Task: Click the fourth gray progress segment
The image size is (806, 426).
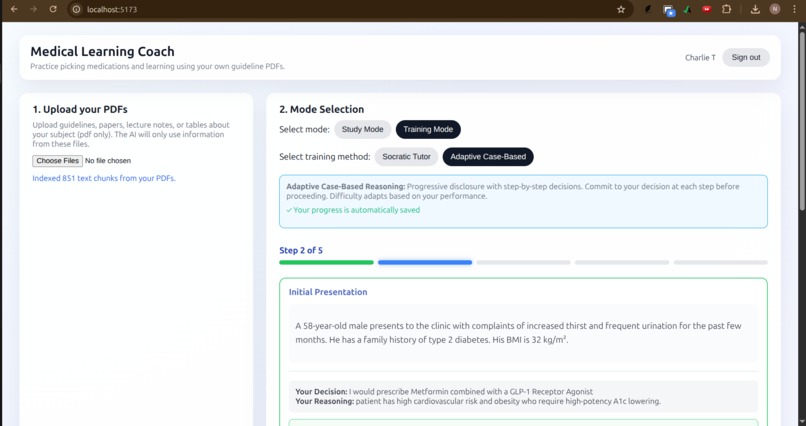Action: 622,263
